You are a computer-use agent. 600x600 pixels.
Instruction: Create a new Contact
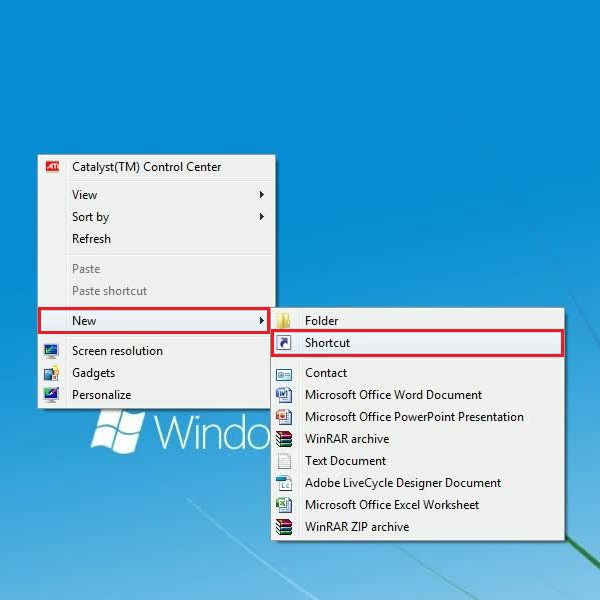click(417, 373)
